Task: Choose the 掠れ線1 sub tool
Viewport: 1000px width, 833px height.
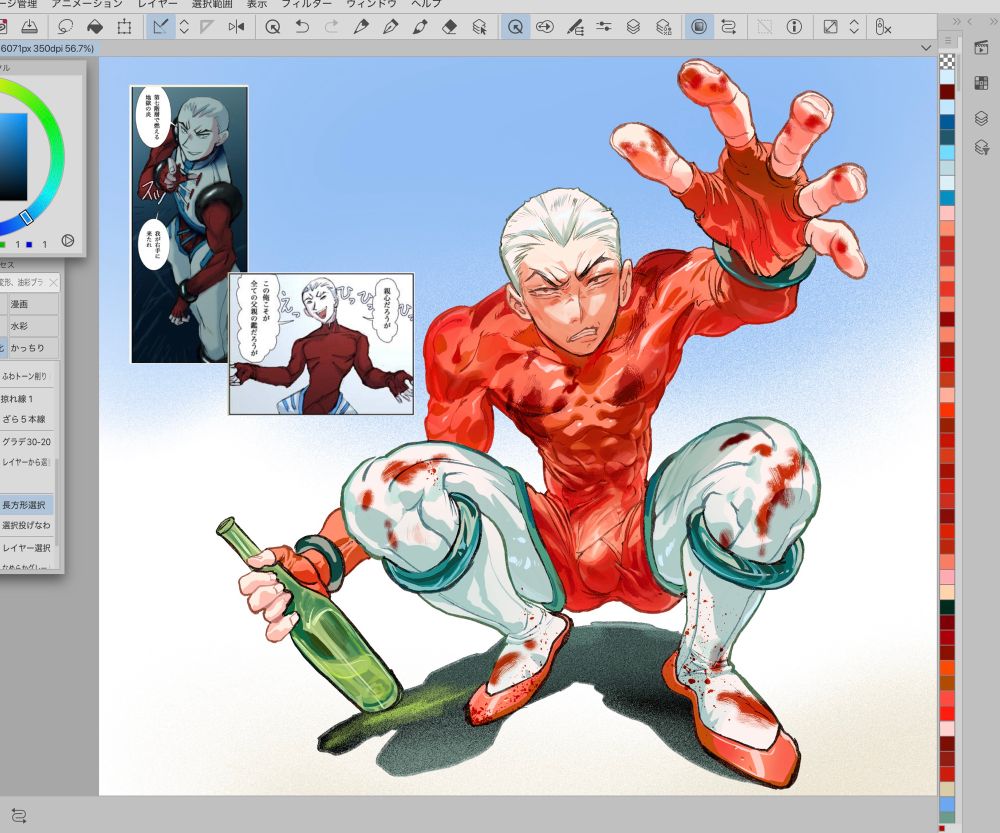Action: (27, 399)
